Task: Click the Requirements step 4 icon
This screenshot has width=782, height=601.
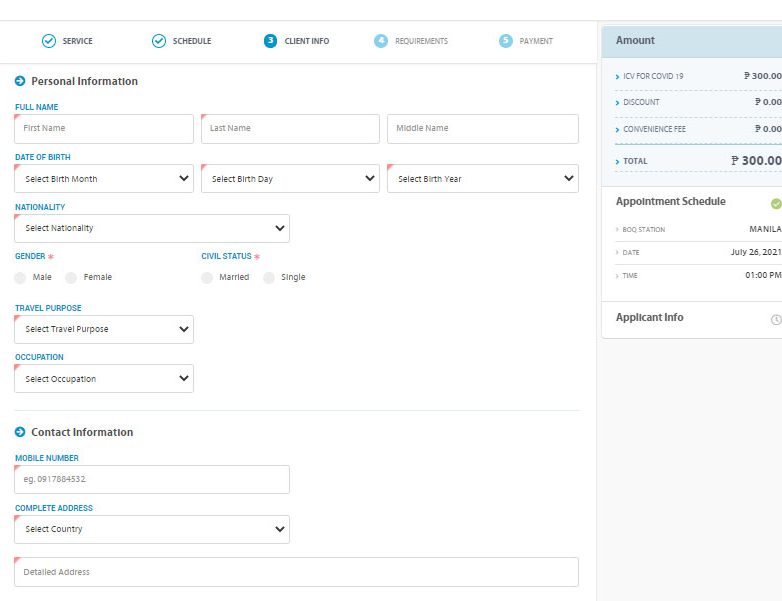Action: click(381, 41)
